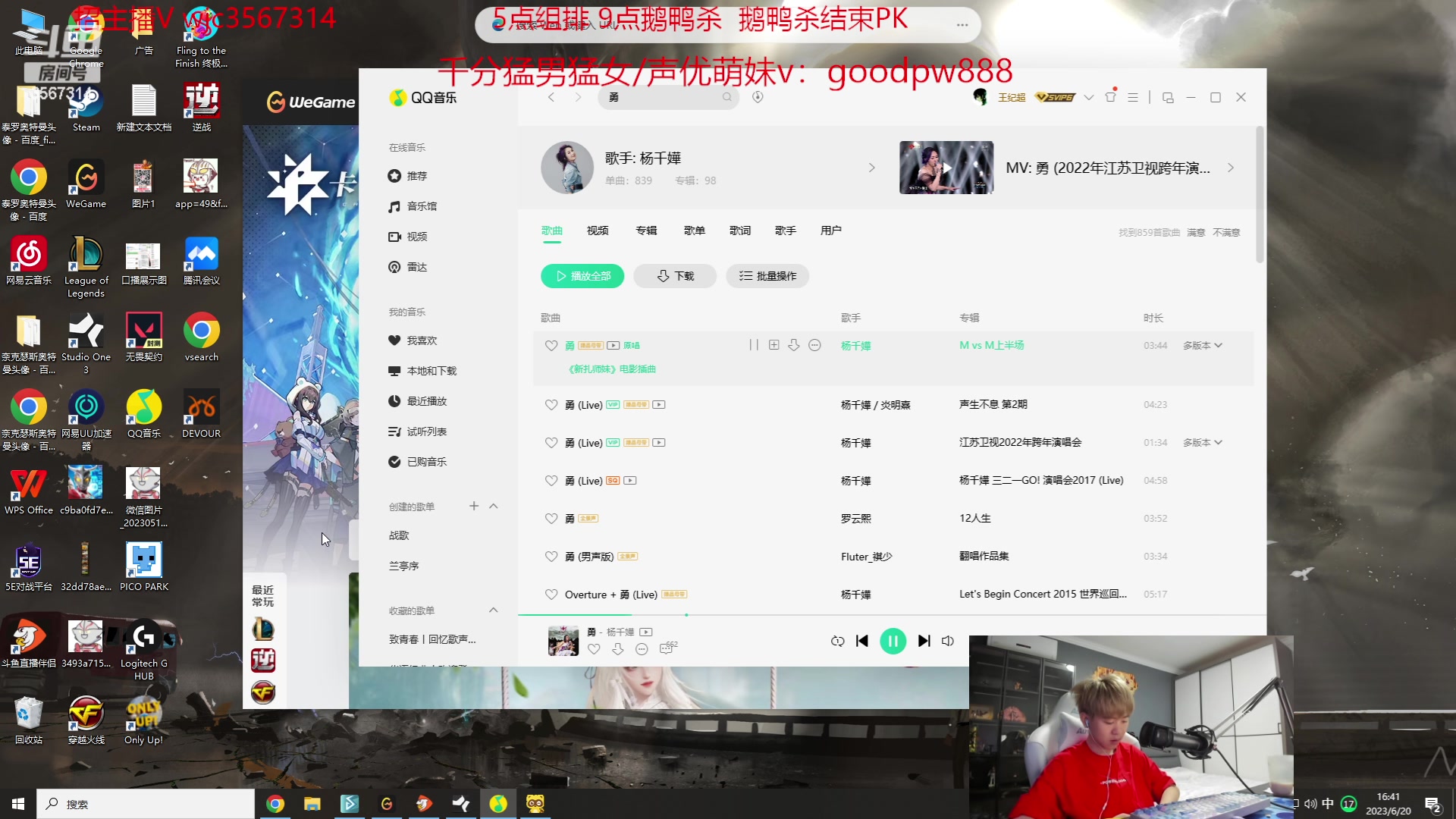Click the 下载 button above the list
The width and height of the screenshot is (1456, 819).
click(675, 276)
